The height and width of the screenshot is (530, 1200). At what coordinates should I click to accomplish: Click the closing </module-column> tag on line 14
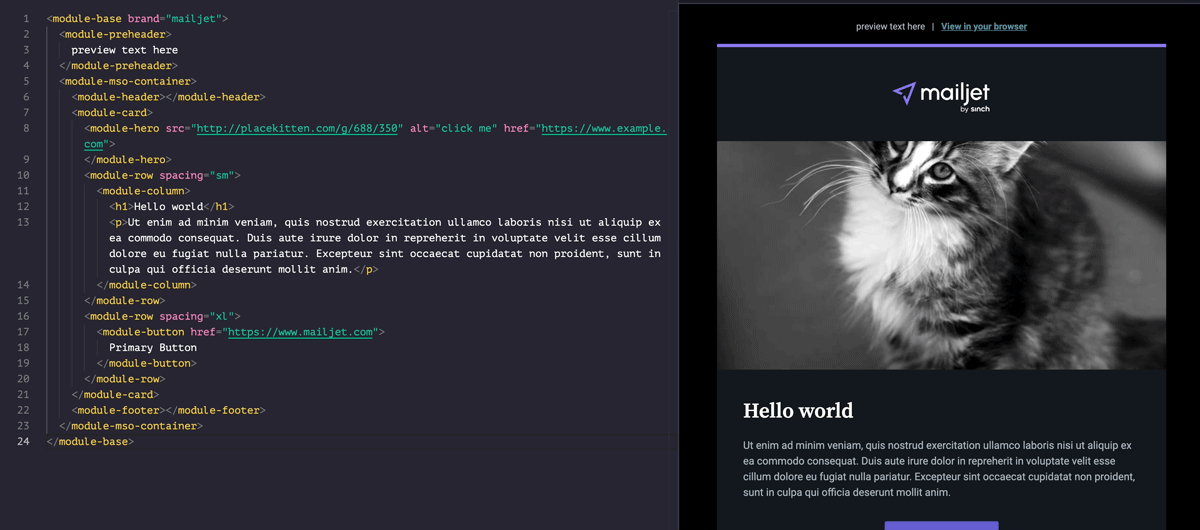pyautogui.click(x=146, y=285)
